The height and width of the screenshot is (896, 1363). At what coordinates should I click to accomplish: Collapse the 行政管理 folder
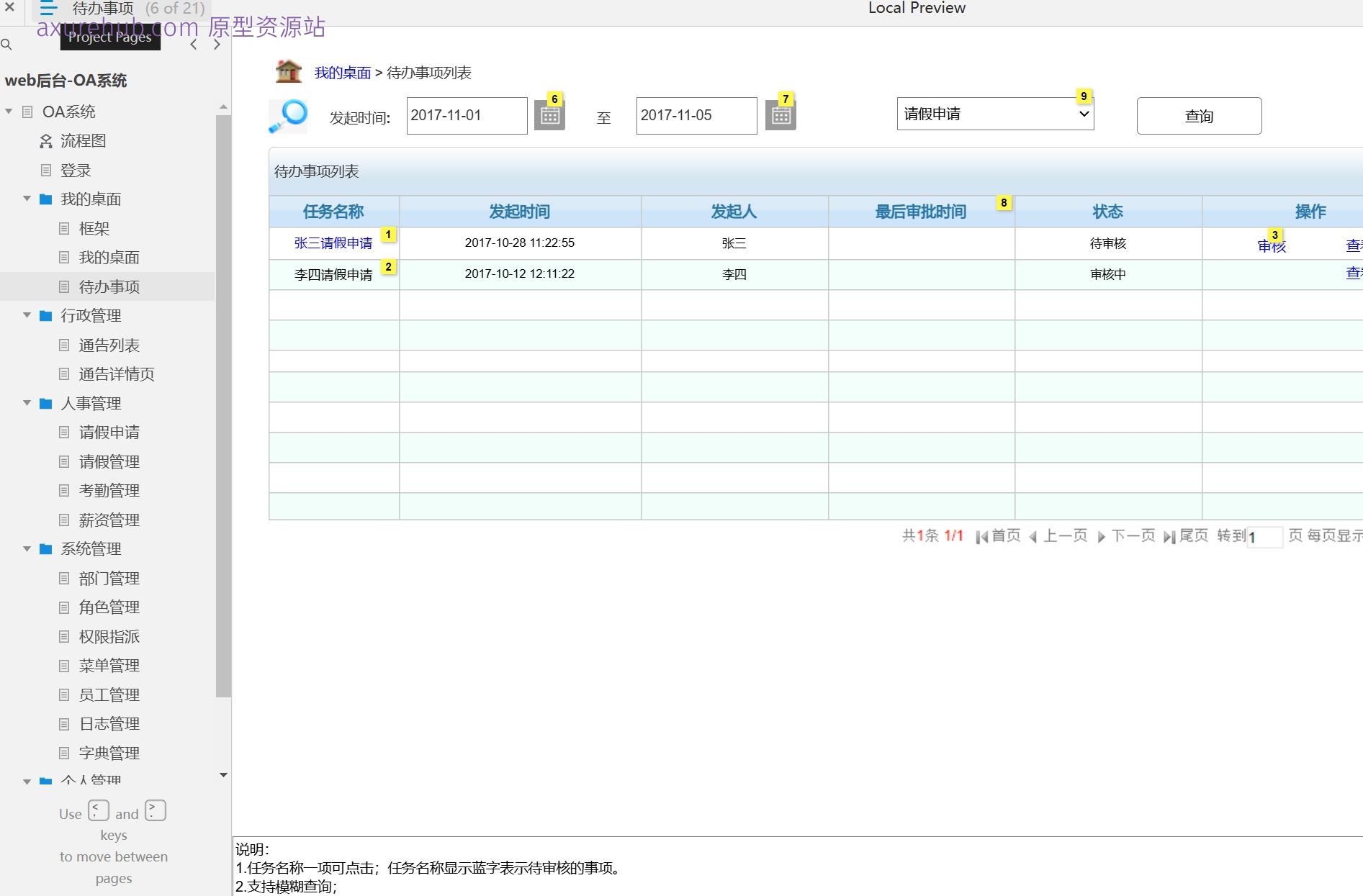27,315
